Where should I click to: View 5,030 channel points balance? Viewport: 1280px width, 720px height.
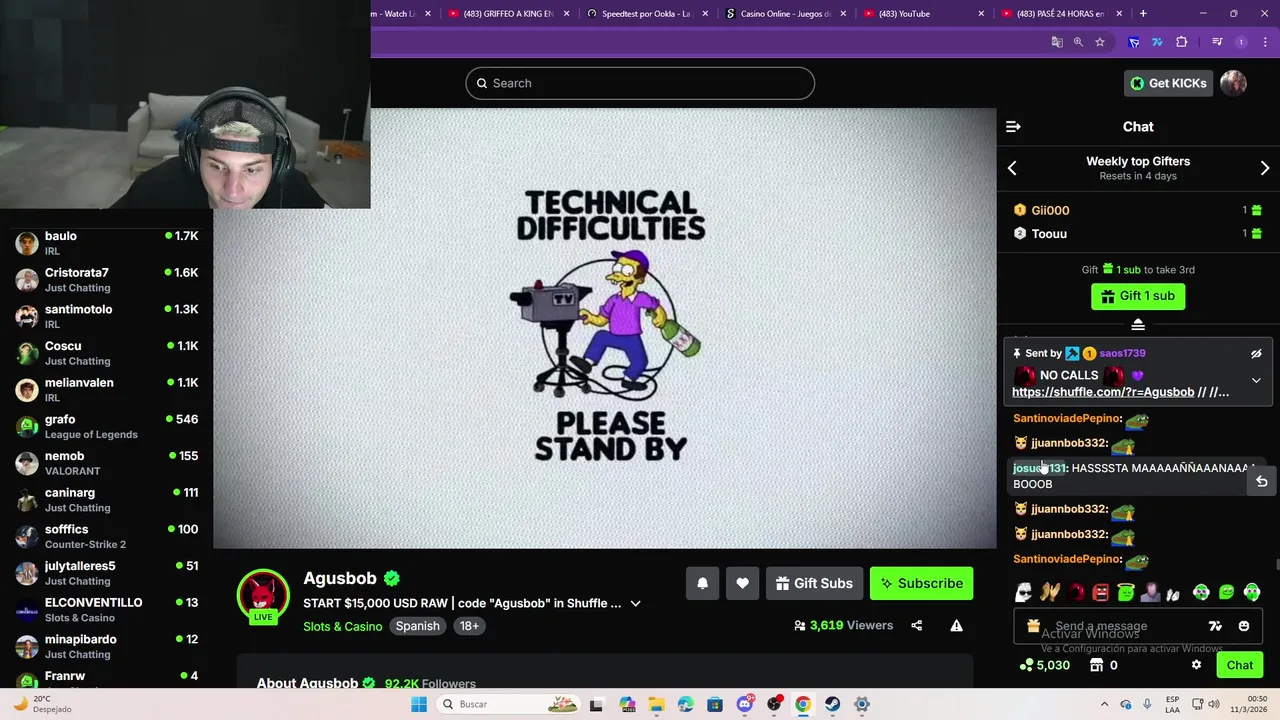coord(1044,665)
